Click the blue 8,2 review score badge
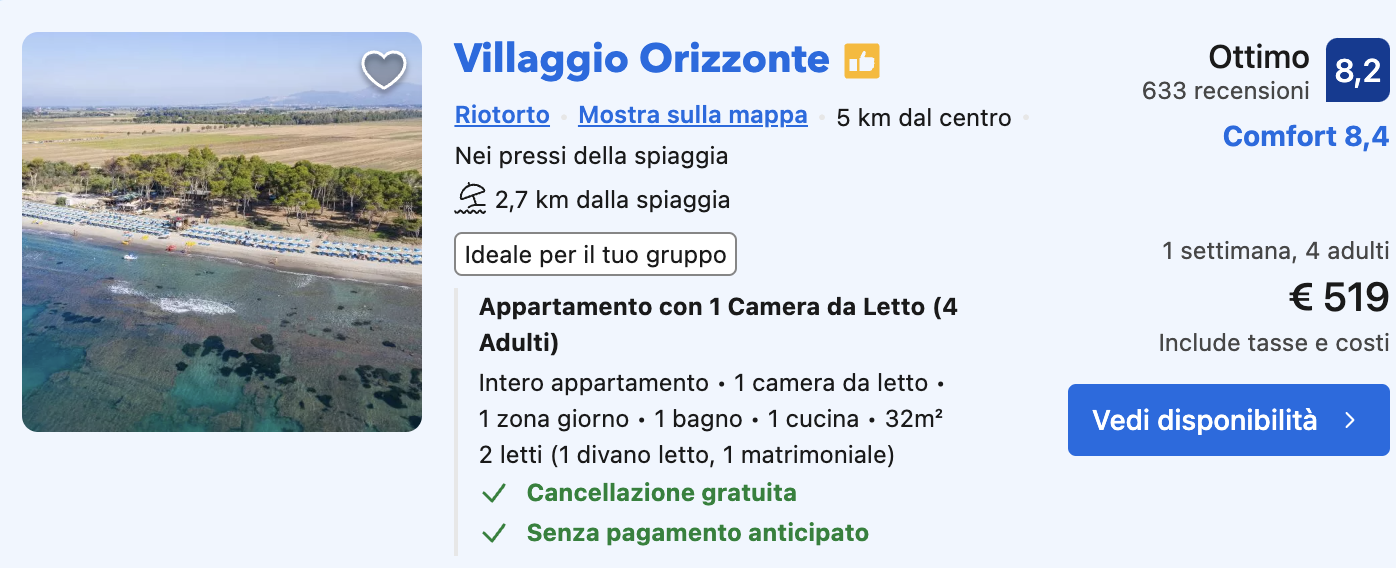1396x568 pixels. coord(1357,70)
